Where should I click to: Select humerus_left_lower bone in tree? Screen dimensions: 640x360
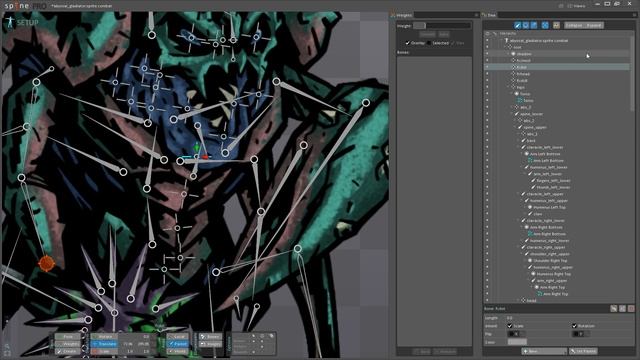[x=549, y=167]
